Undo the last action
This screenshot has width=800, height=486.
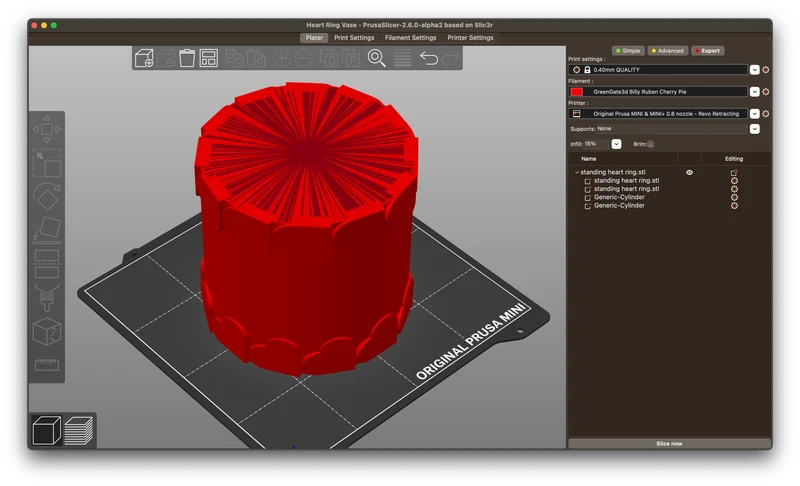tap(429, 58)
